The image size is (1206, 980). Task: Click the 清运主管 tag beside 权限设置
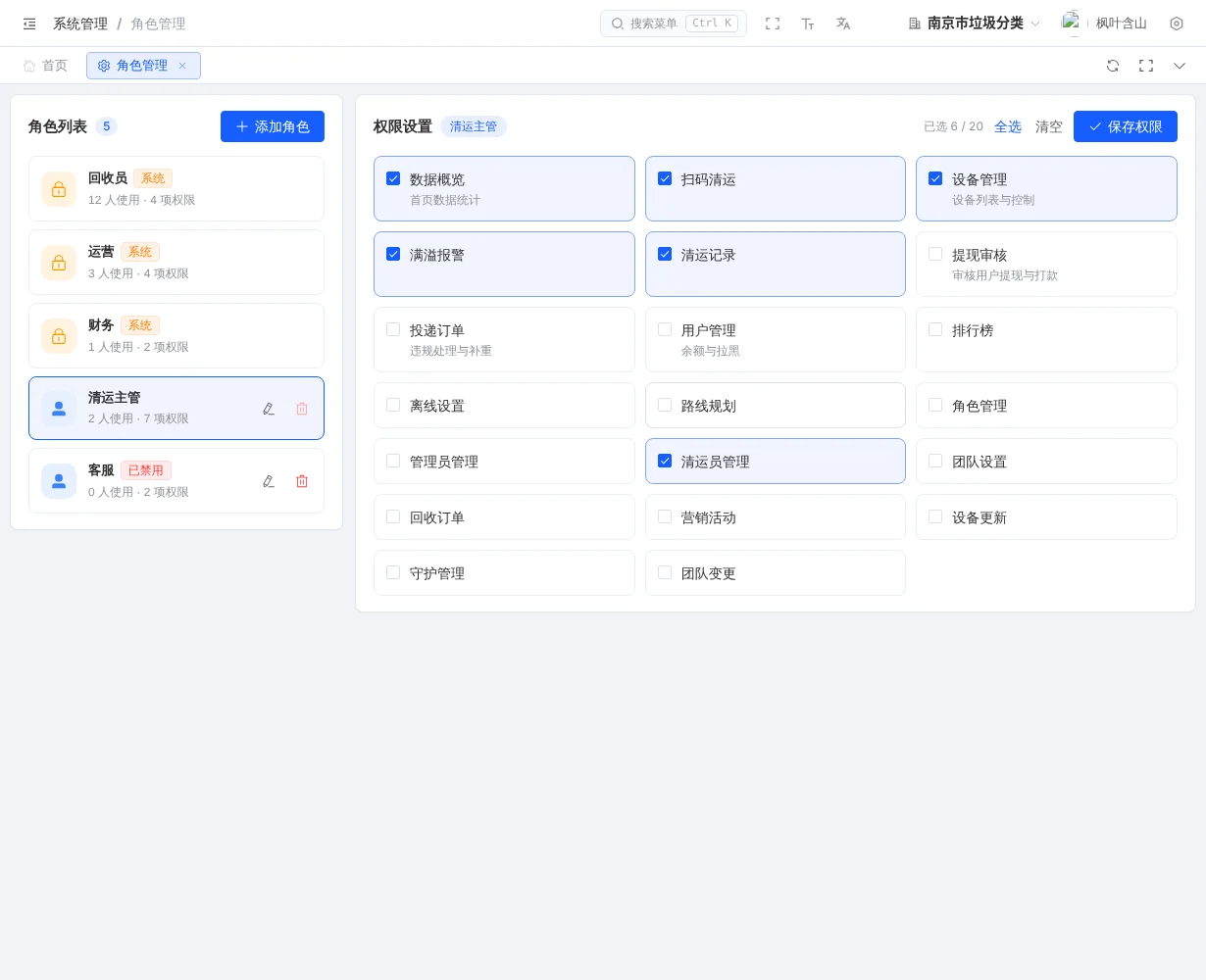tap(474, 126)
